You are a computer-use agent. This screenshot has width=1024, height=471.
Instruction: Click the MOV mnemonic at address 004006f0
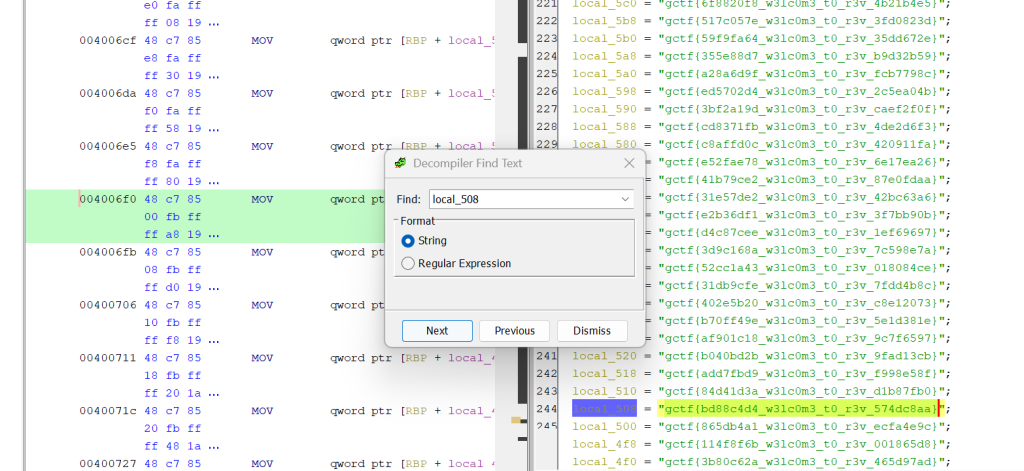coord(262,199)
